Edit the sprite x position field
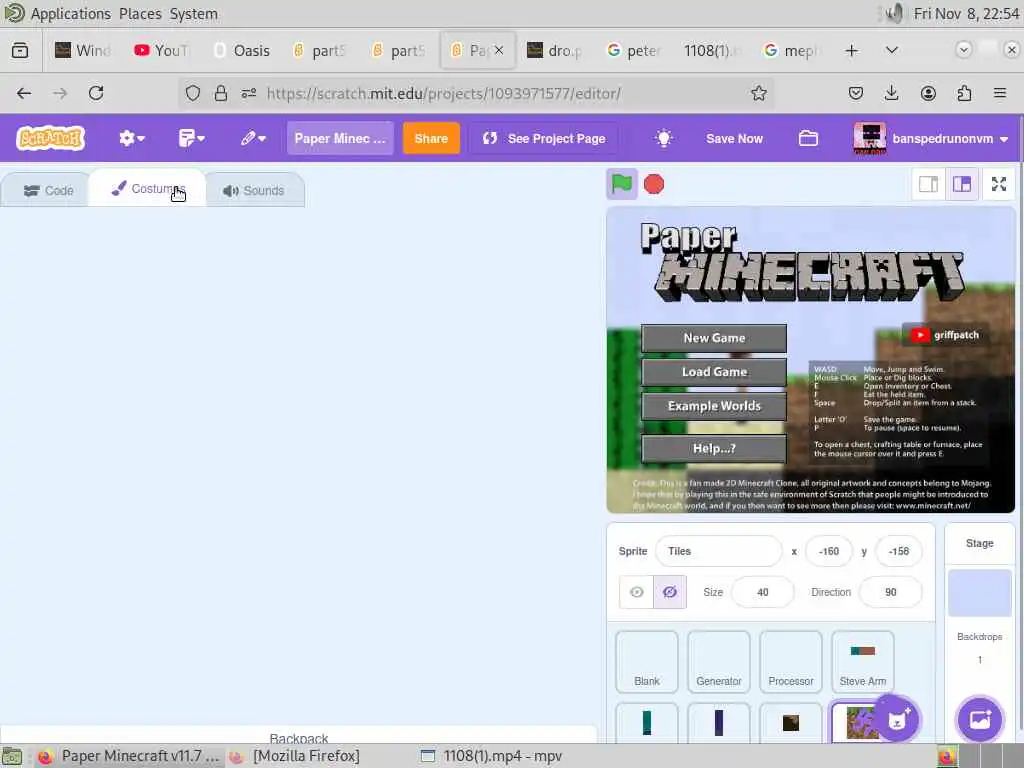This screenshot has height=768, width=1024. [x=829, y=551]
